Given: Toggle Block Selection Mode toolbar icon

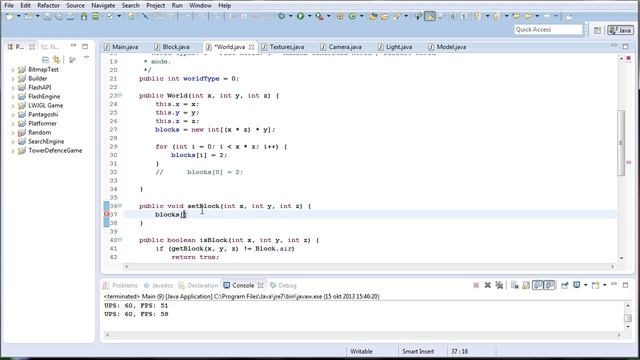Looking at the screenshot, I should pyautogui.click(x=452, y=16).
